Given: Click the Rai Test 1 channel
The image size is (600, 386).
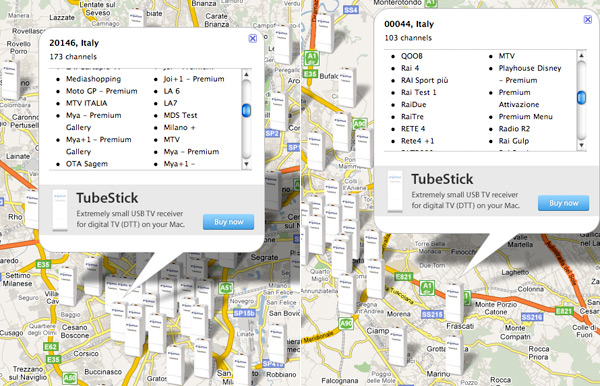Looking at the screenshot, I should [419, 92].
